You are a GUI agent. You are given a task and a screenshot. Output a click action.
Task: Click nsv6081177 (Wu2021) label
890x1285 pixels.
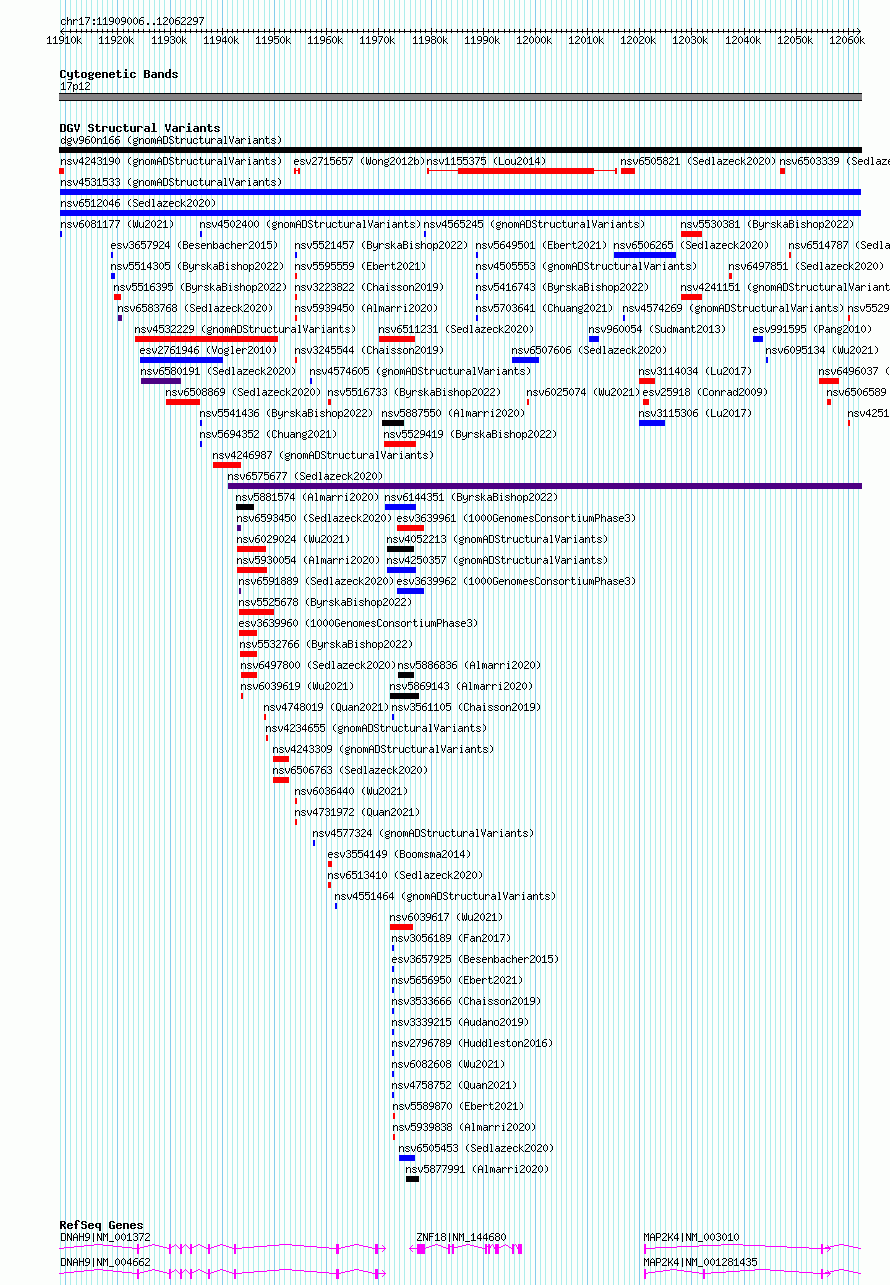click(x=117, y=224)
